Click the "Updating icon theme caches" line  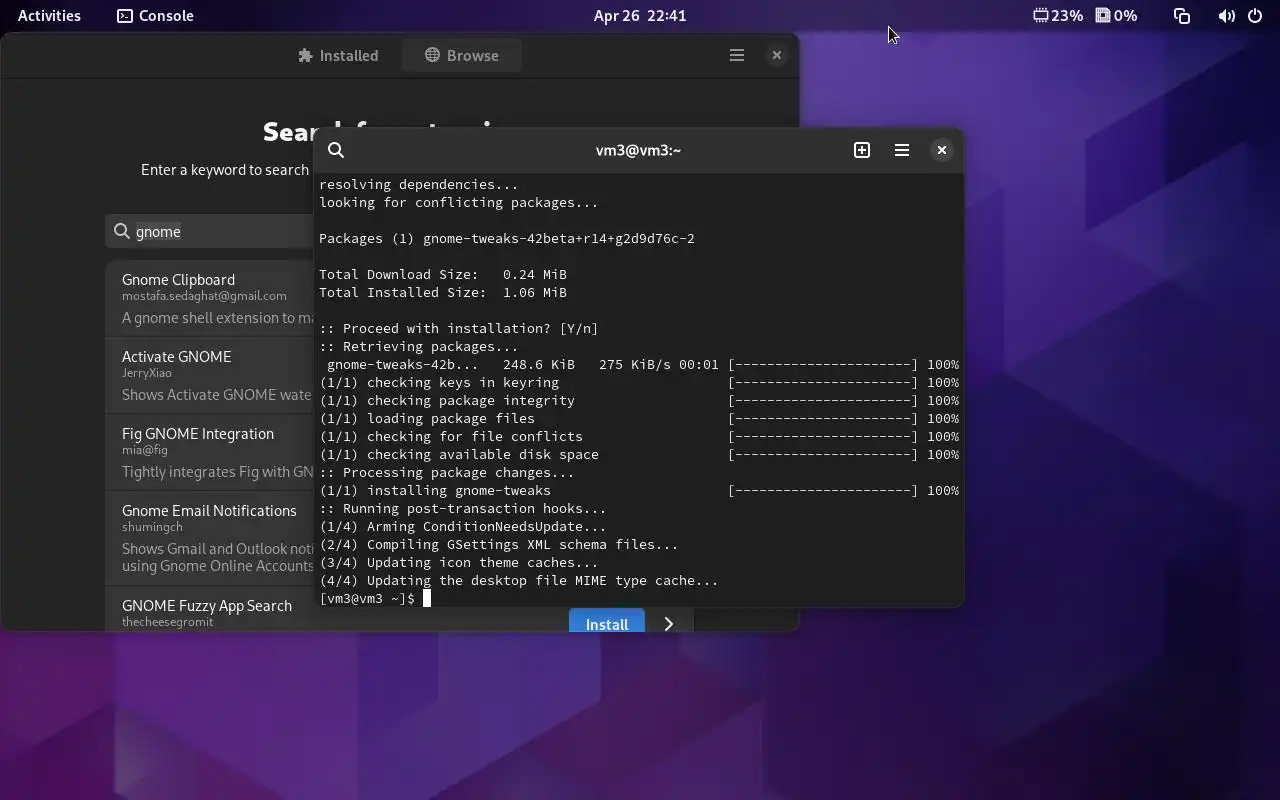(x=459, y=562)
